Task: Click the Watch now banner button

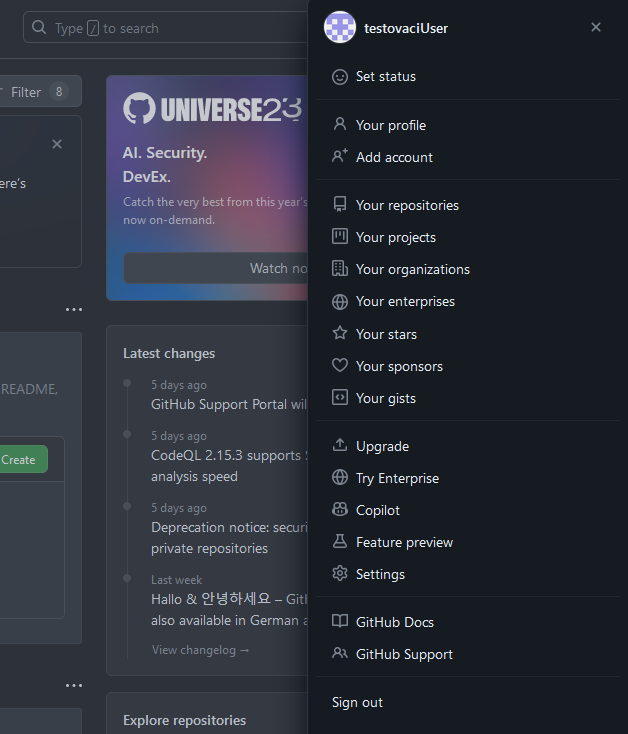Action: pos(216,268)
